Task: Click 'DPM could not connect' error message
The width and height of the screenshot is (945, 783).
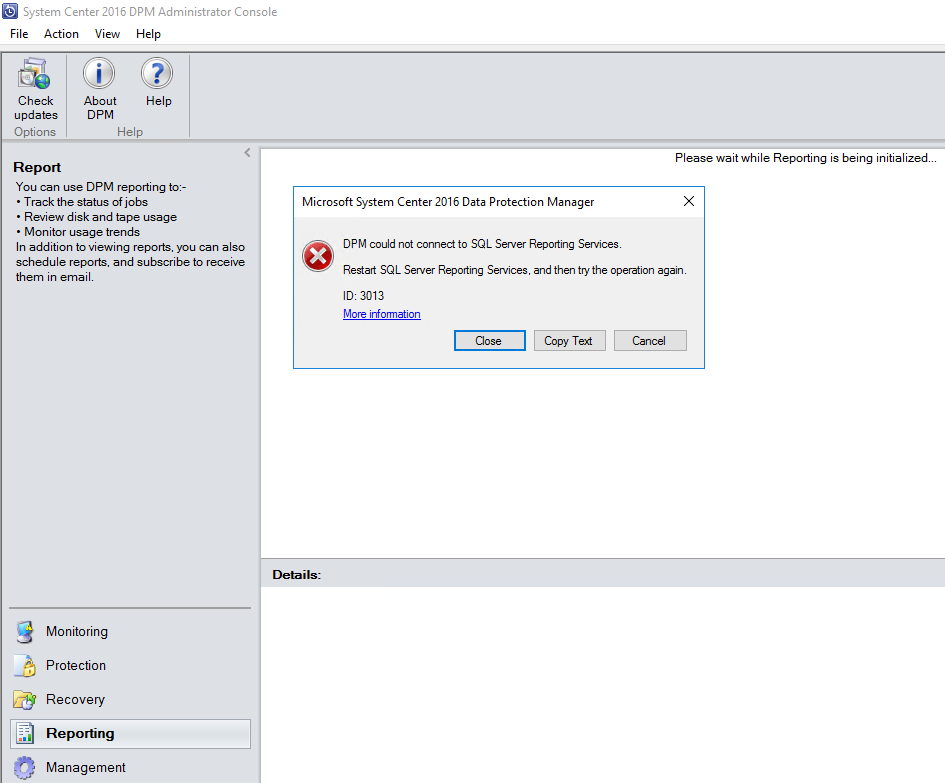Action: [482, 244]
